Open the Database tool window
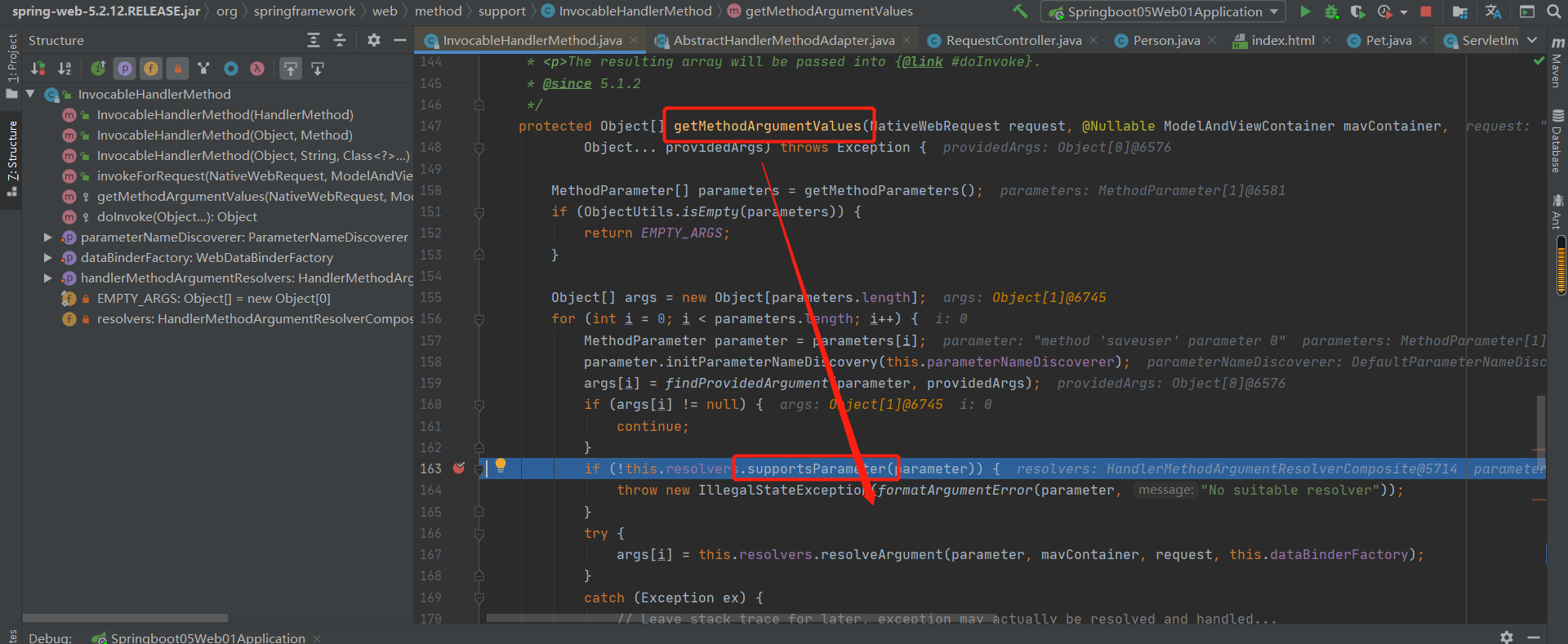The height and width of the screenshot is (644, 1568). coord(1557,141)
